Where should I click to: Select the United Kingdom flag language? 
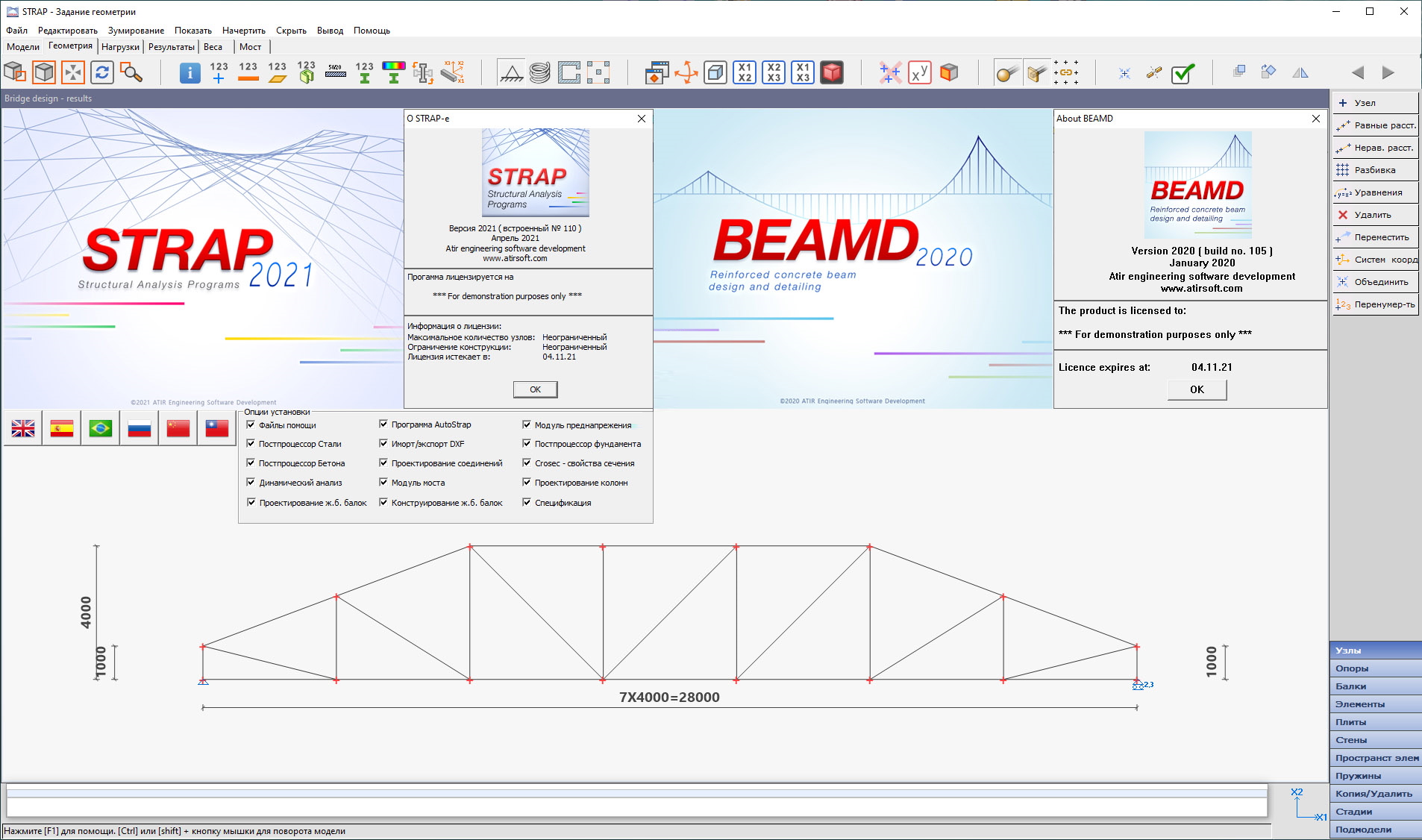[23, 428]
